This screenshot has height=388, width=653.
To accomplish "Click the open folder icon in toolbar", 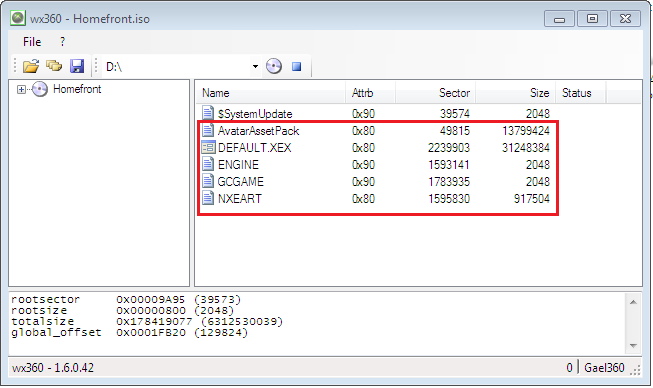I will [x=31, y=66].
